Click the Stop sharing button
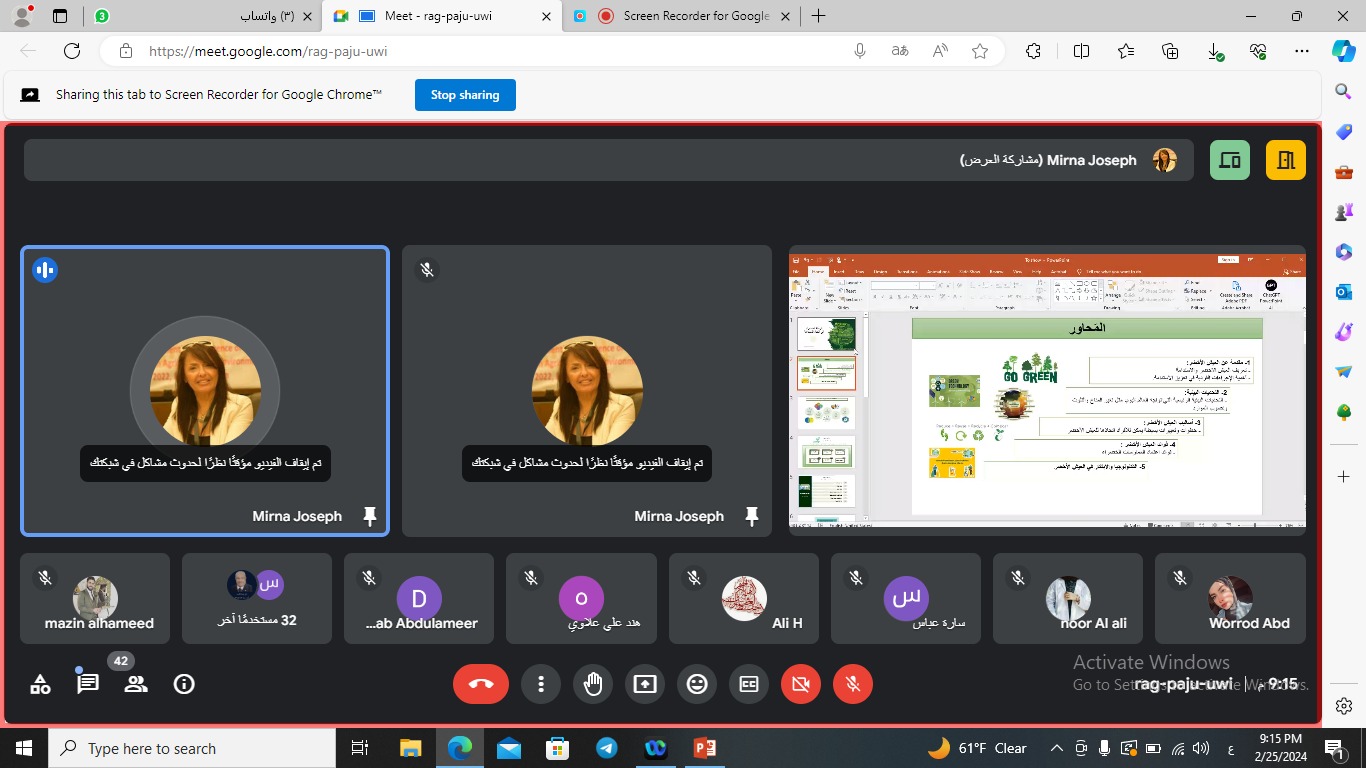The image size is (1366, 768). (465, 95)
